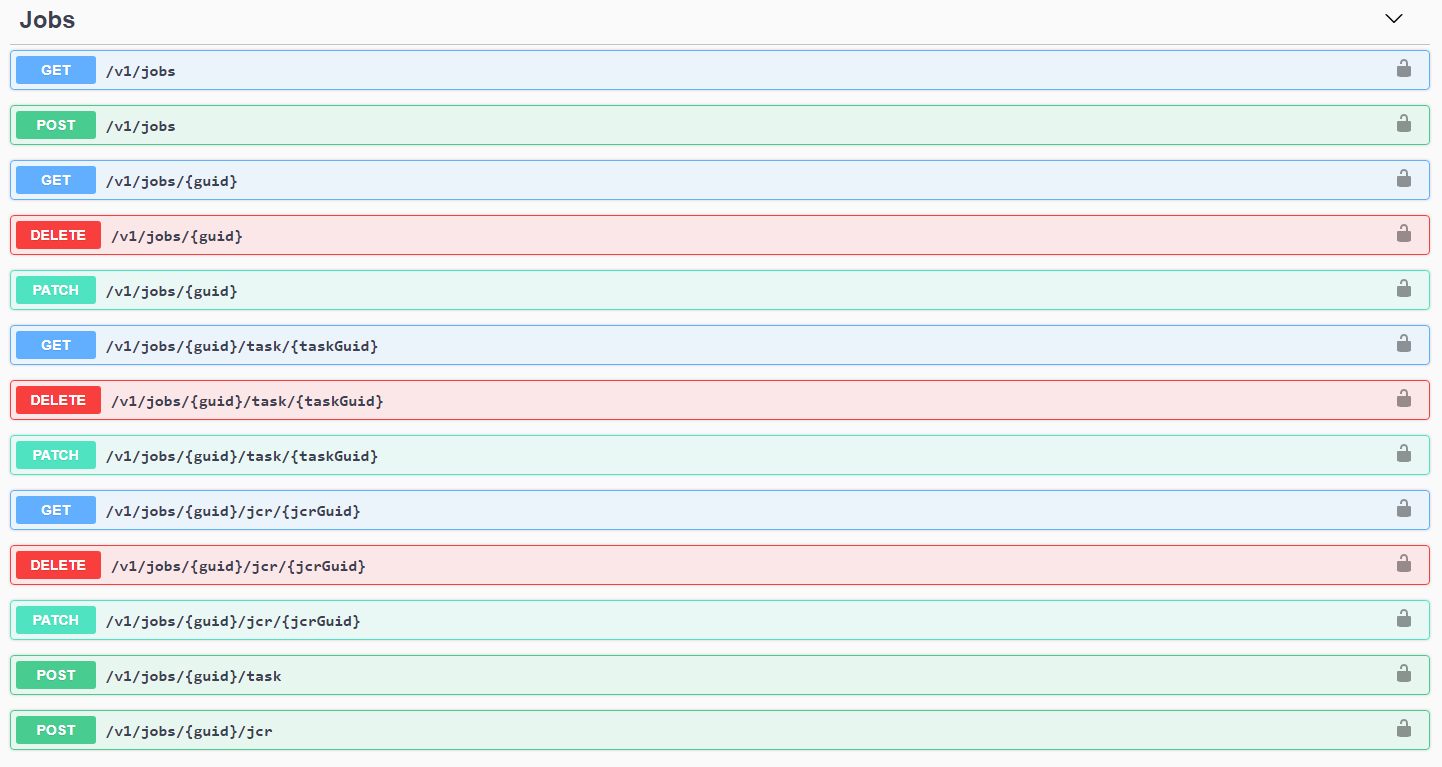This screenshot has height=767, width=1442.
Task: Click lock icon on POST /v1/jobs/{guid}/task
Action: [x=1403, y=674]
